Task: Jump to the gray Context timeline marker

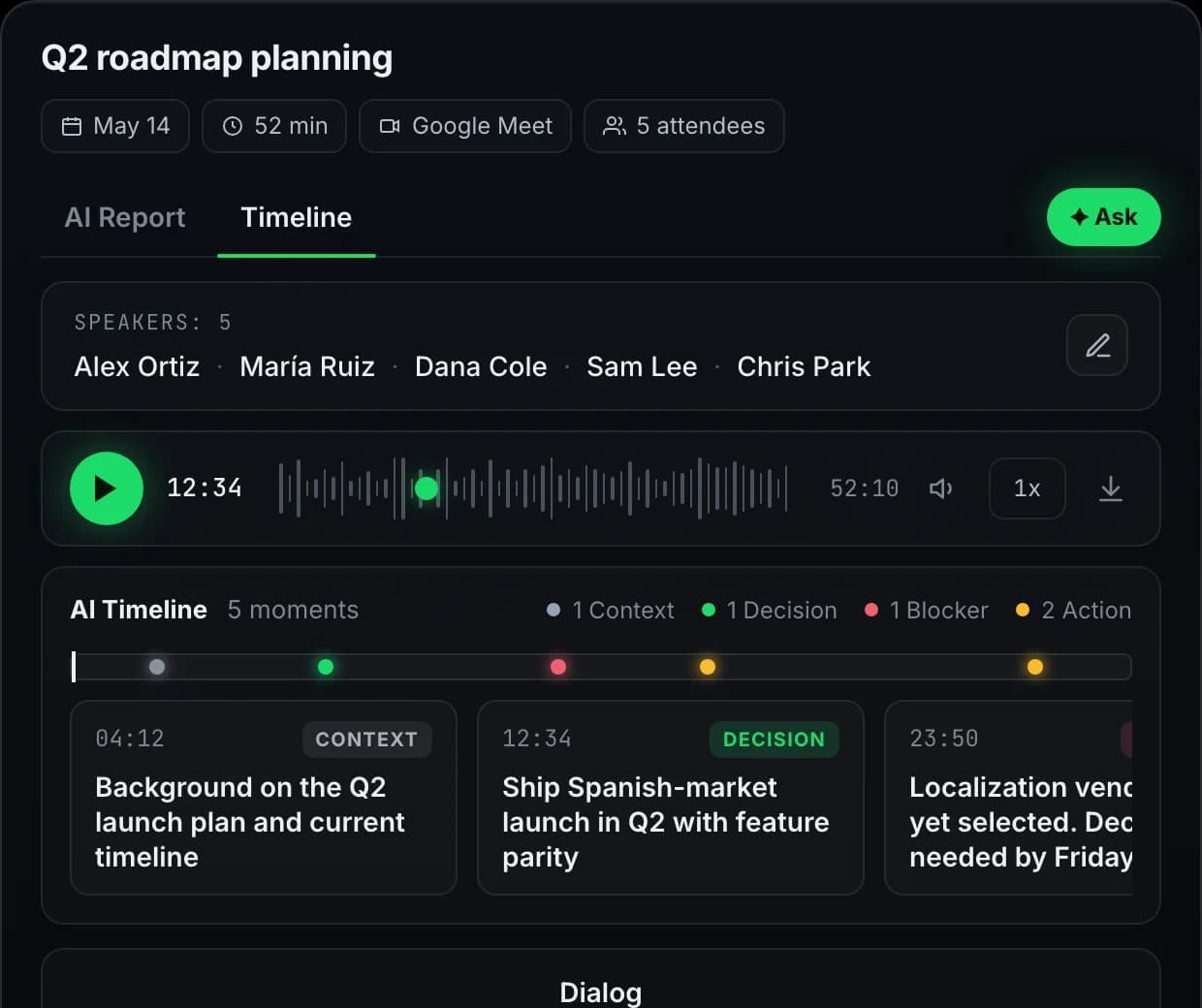Action: pyautogui.click(x=157, y=667)
